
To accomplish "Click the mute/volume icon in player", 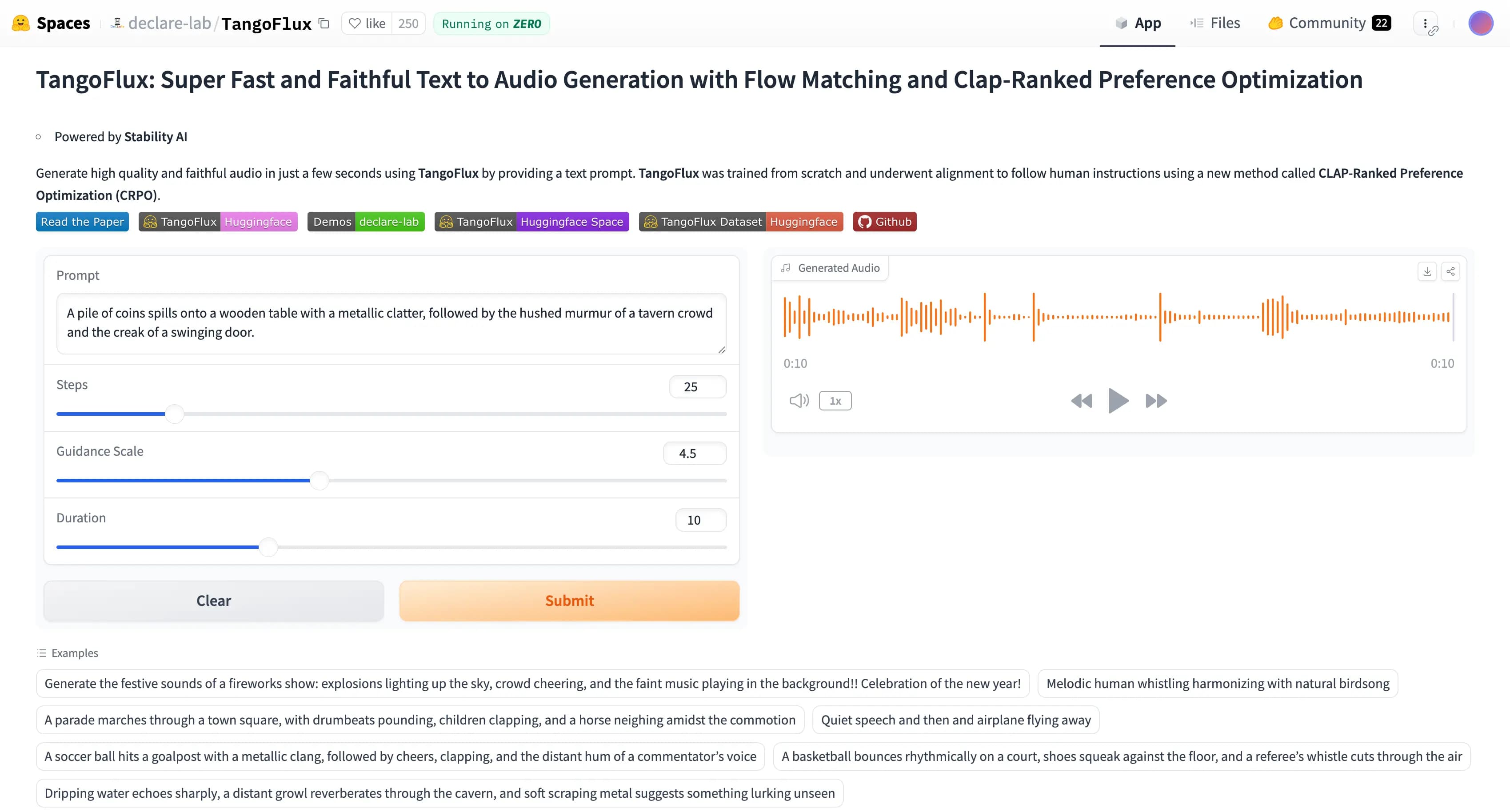I will 799,400.
